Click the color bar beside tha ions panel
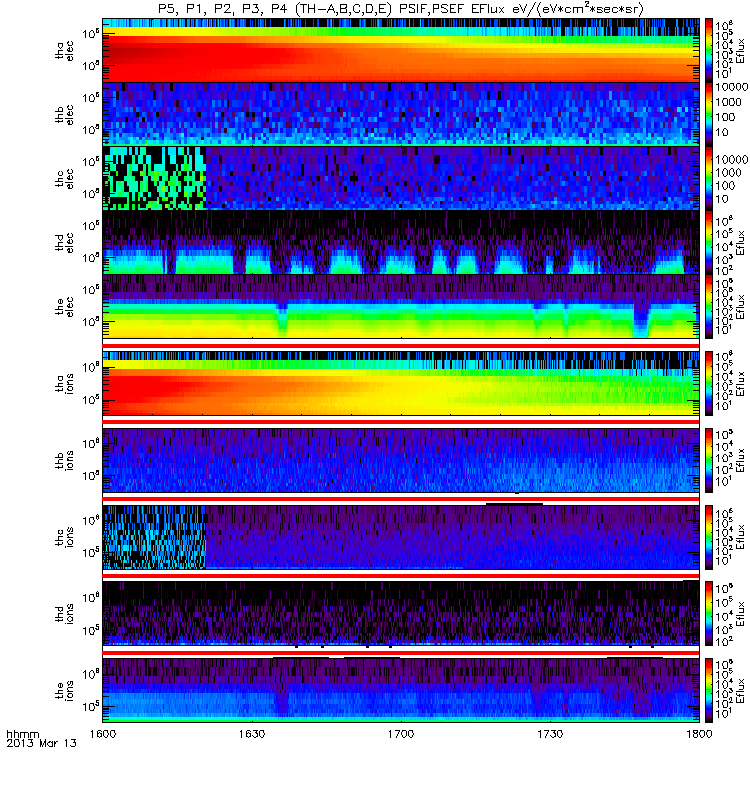Image resolution: width=750 pixels, height=800 pixels. click(709, 383)
